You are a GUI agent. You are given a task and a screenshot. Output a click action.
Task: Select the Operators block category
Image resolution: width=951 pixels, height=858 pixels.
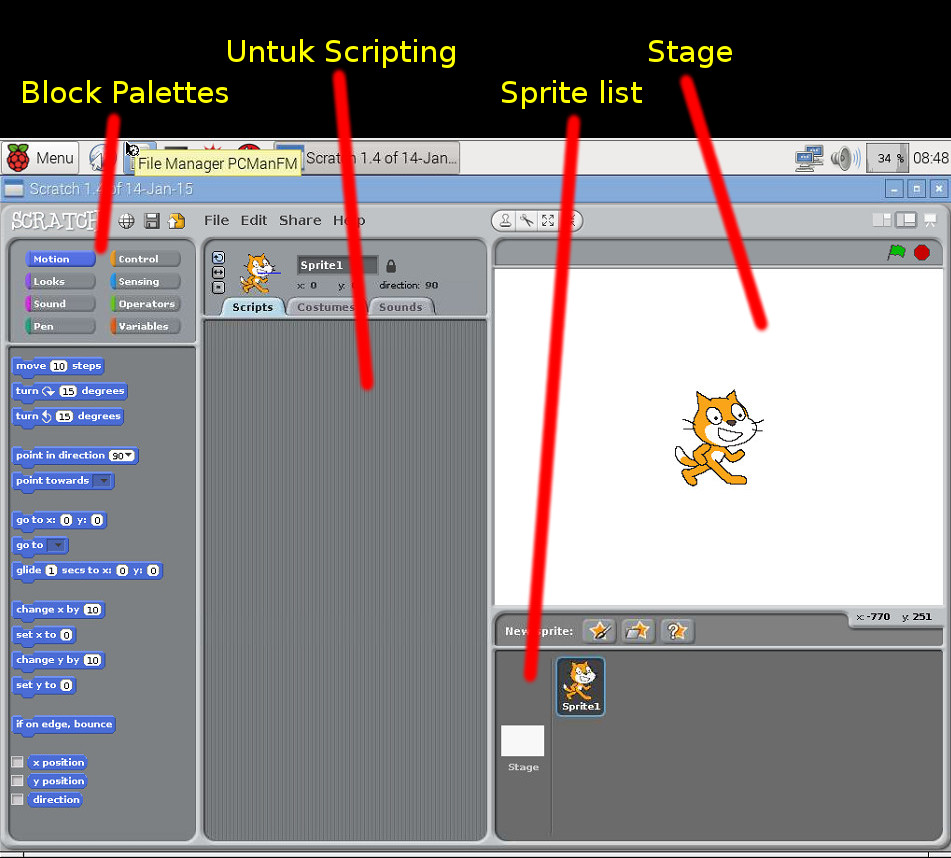(144, 303)
